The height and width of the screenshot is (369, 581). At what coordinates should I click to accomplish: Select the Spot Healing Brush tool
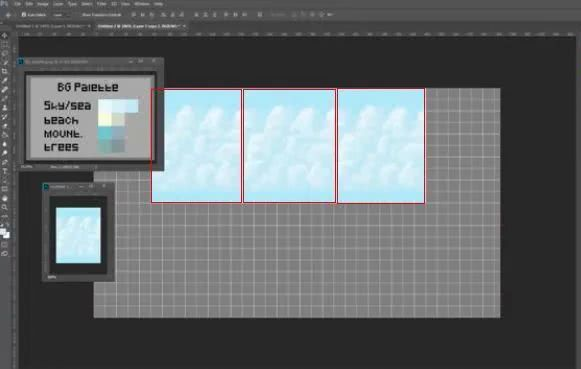(x=5, y=90)
